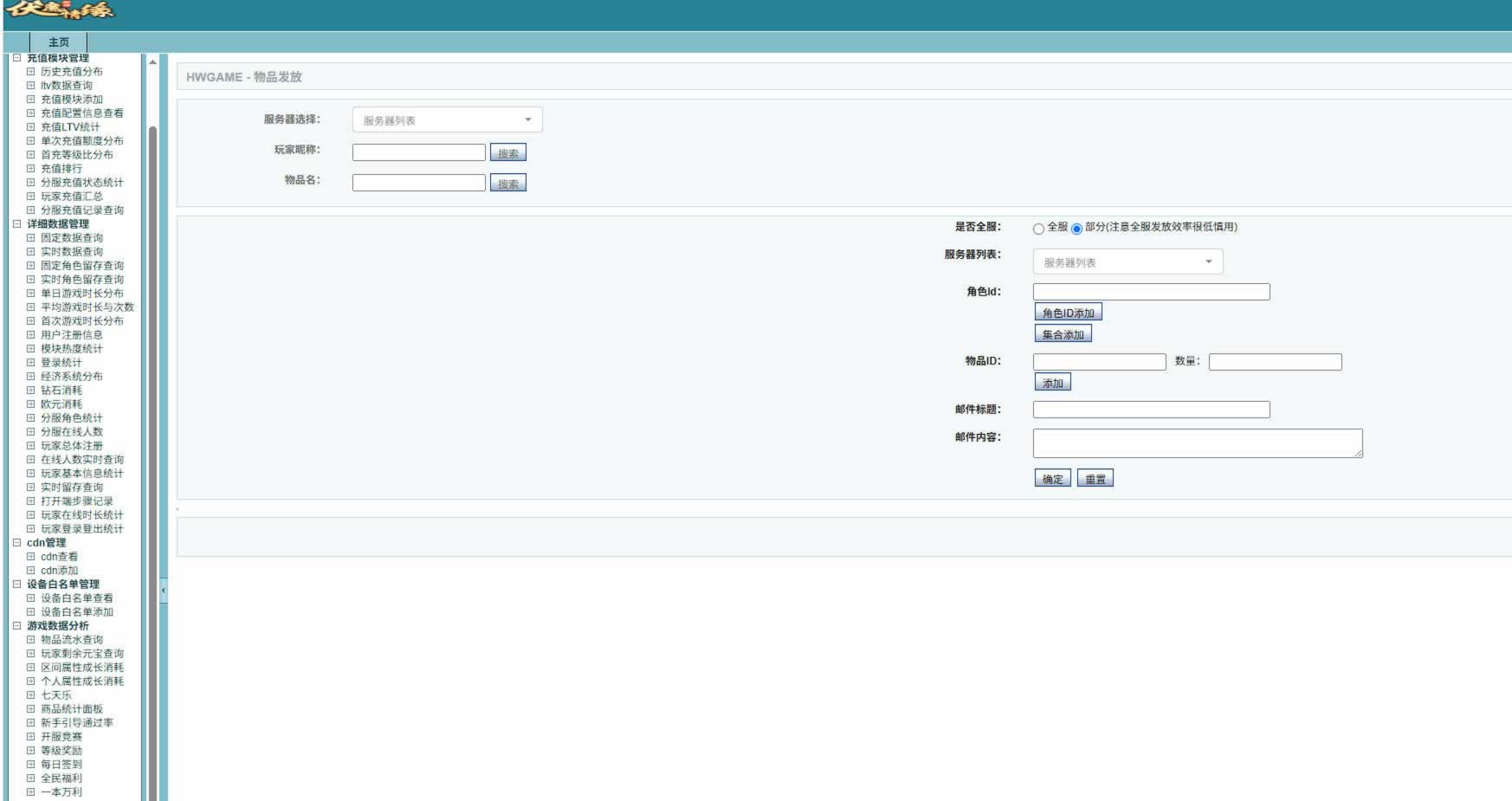Image resolution: width=1512 pixels, height=801 pixels.
Task: Collapse the cdn管理 group
Action: tap(16, 542)
